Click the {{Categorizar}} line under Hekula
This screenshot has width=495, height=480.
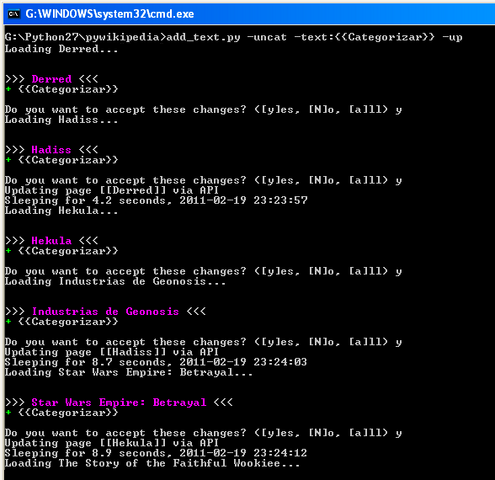tap(62, 251)
